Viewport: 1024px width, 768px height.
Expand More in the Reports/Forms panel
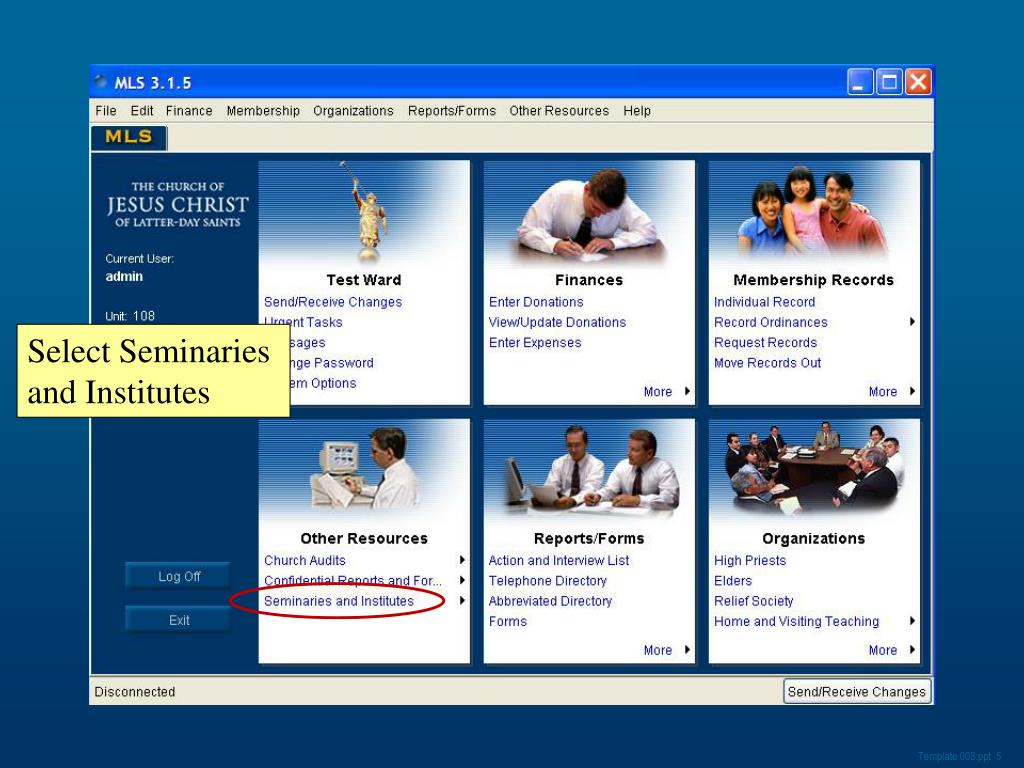[x=666, y=650]
